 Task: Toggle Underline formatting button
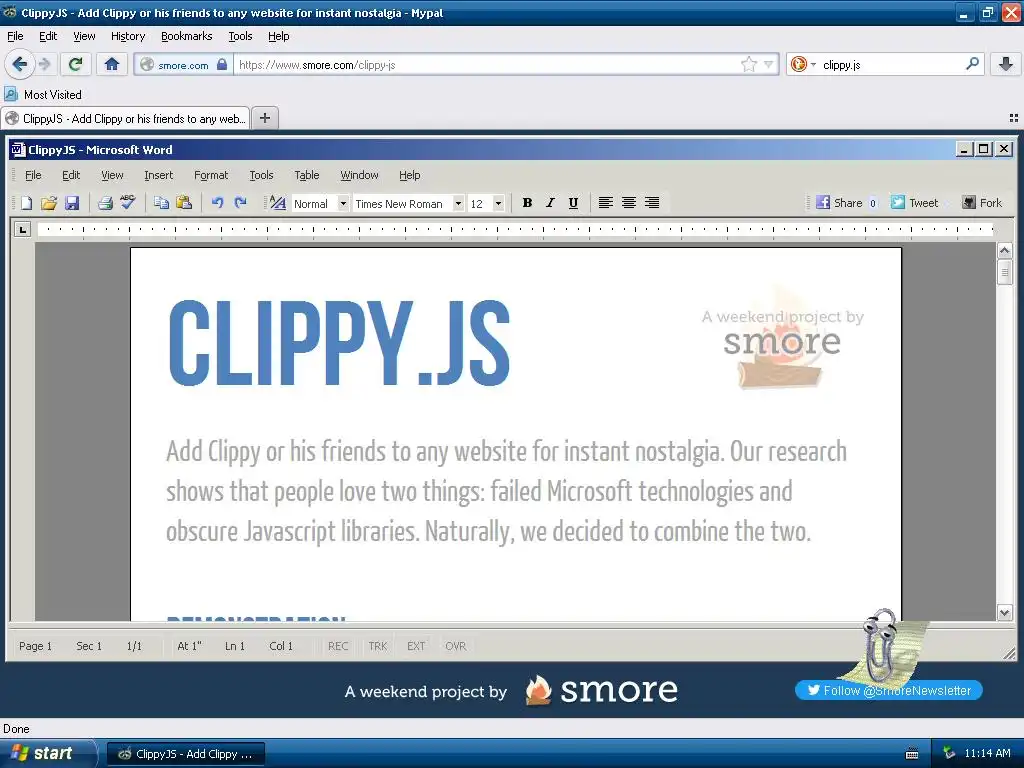(x=573, y=203)
